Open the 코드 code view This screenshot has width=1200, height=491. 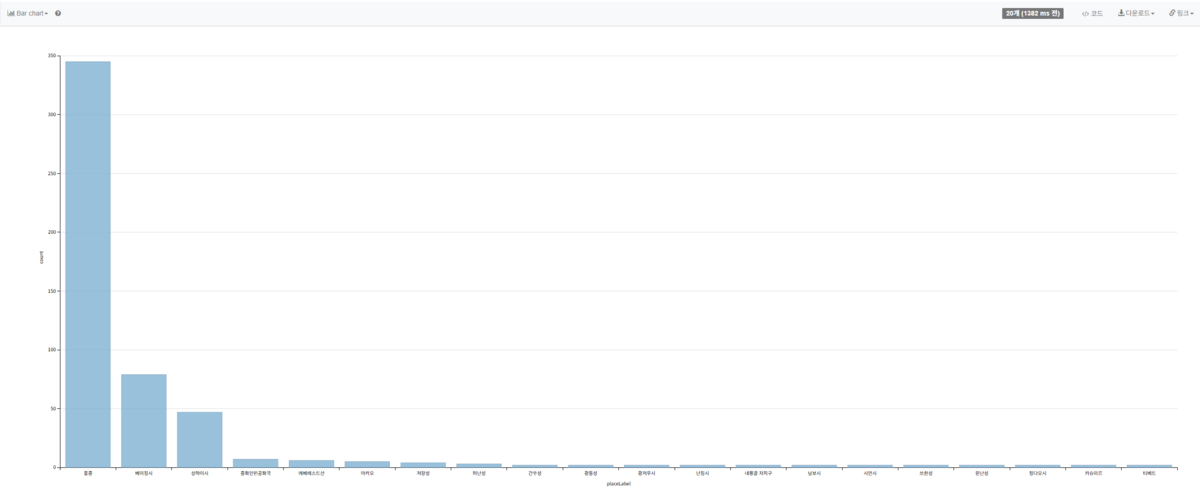click(1092, 13)
